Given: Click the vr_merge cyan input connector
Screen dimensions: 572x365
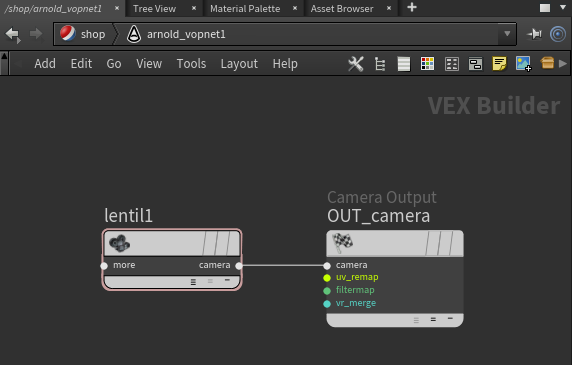Looking at the screenshot, I should click(327, 304).
